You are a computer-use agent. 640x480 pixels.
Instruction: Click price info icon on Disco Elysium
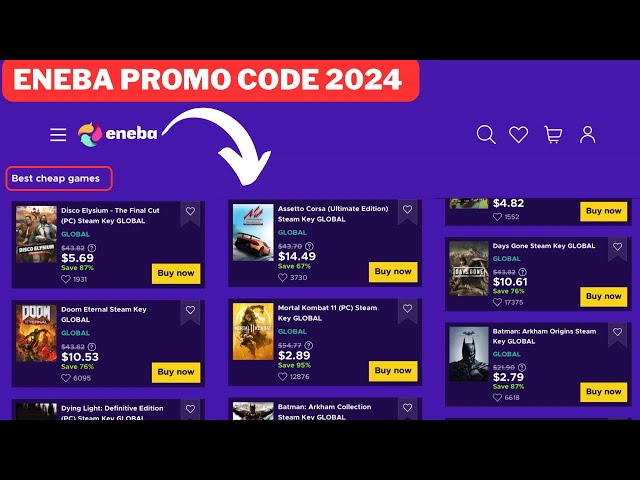point(92,248)
